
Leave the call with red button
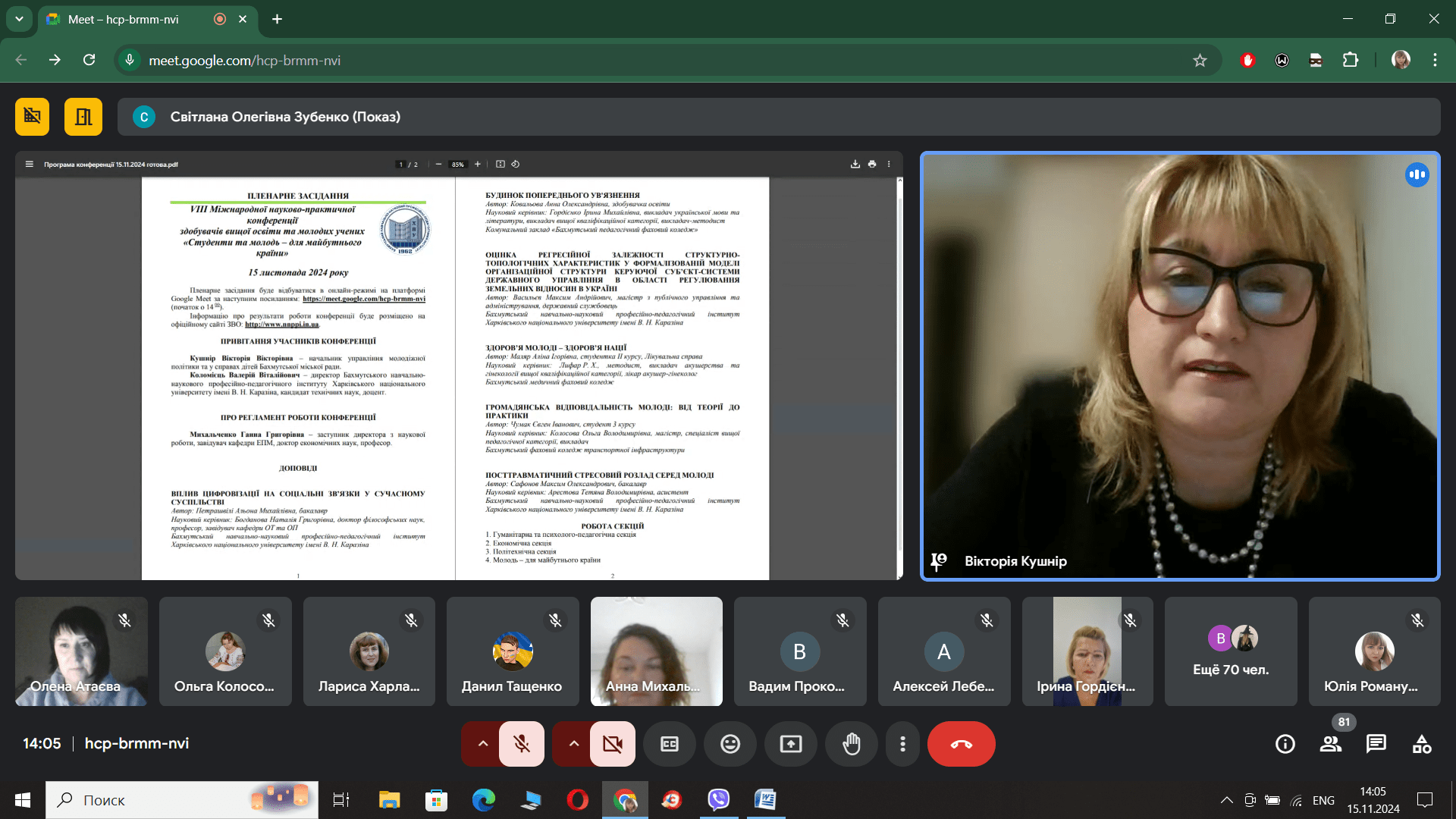click(x=961, y=744)
